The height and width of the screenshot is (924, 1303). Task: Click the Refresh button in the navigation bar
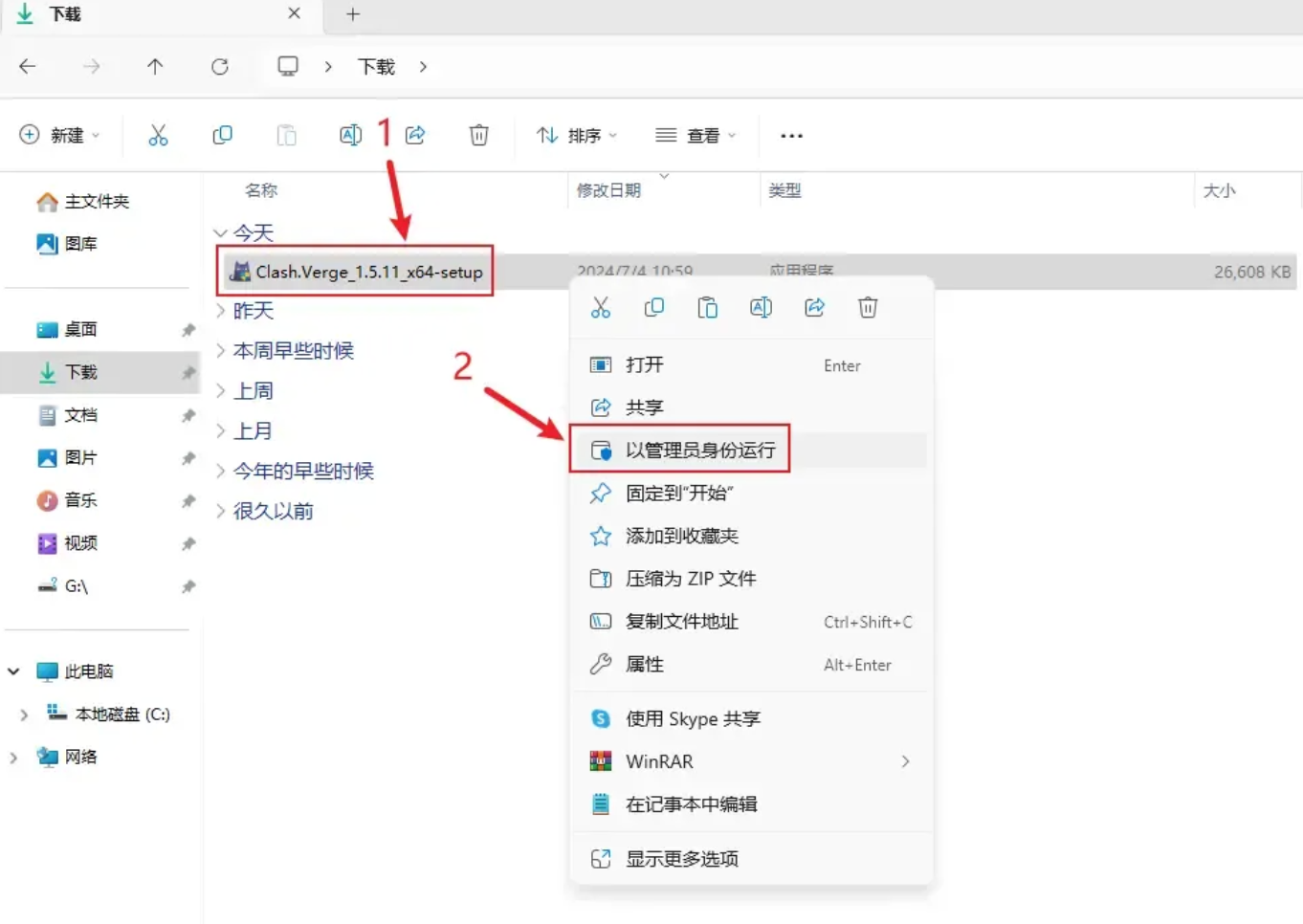[x=220, y=66]
